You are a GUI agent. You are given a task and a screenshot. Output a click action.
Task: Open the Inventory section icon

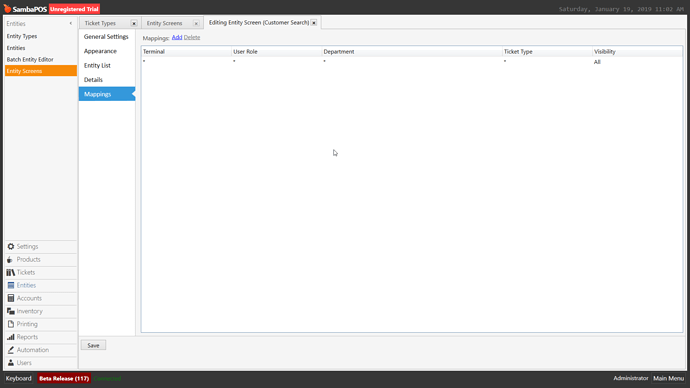[x=11, y=311]
